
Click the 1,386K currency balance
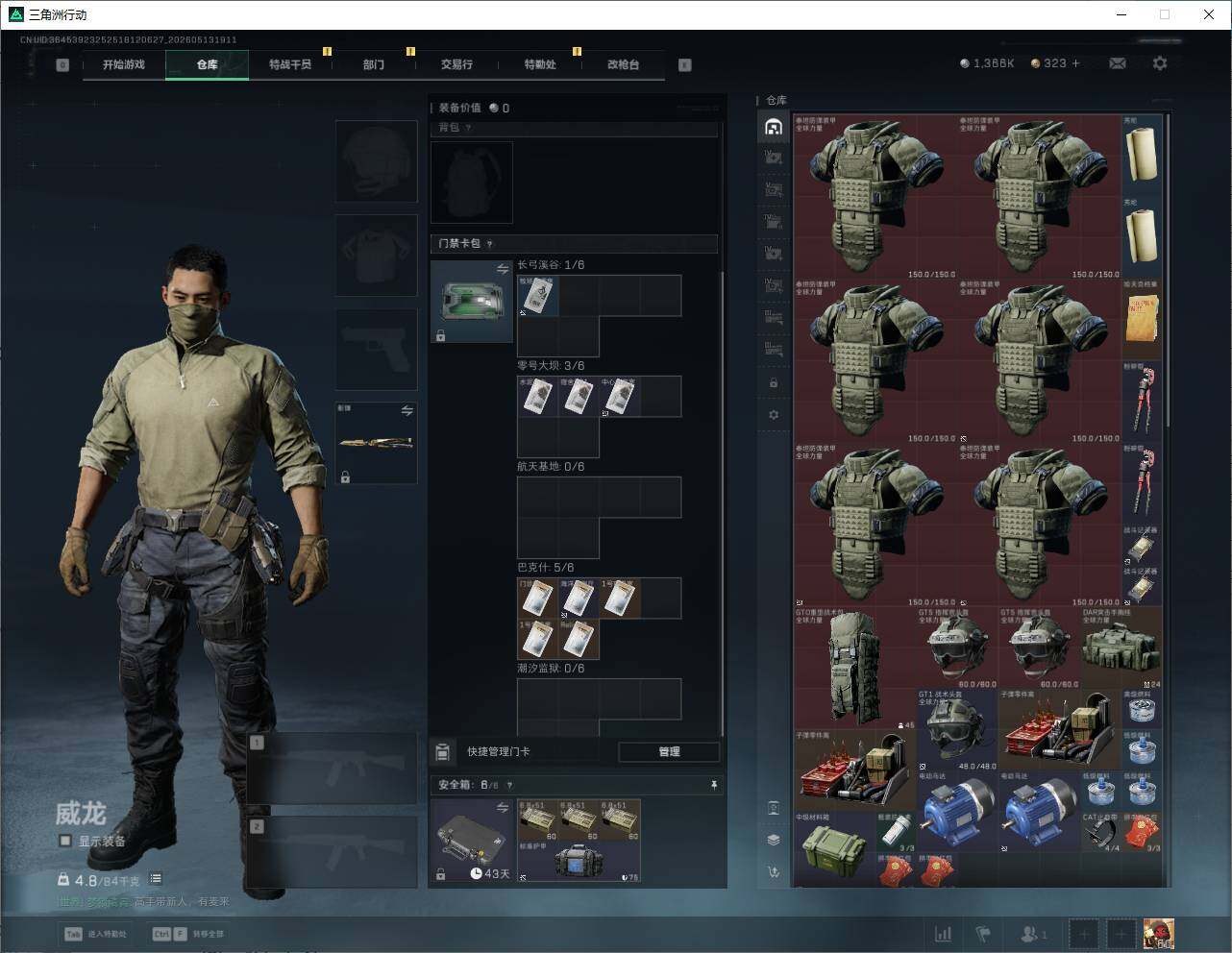[x=987, y=63]
